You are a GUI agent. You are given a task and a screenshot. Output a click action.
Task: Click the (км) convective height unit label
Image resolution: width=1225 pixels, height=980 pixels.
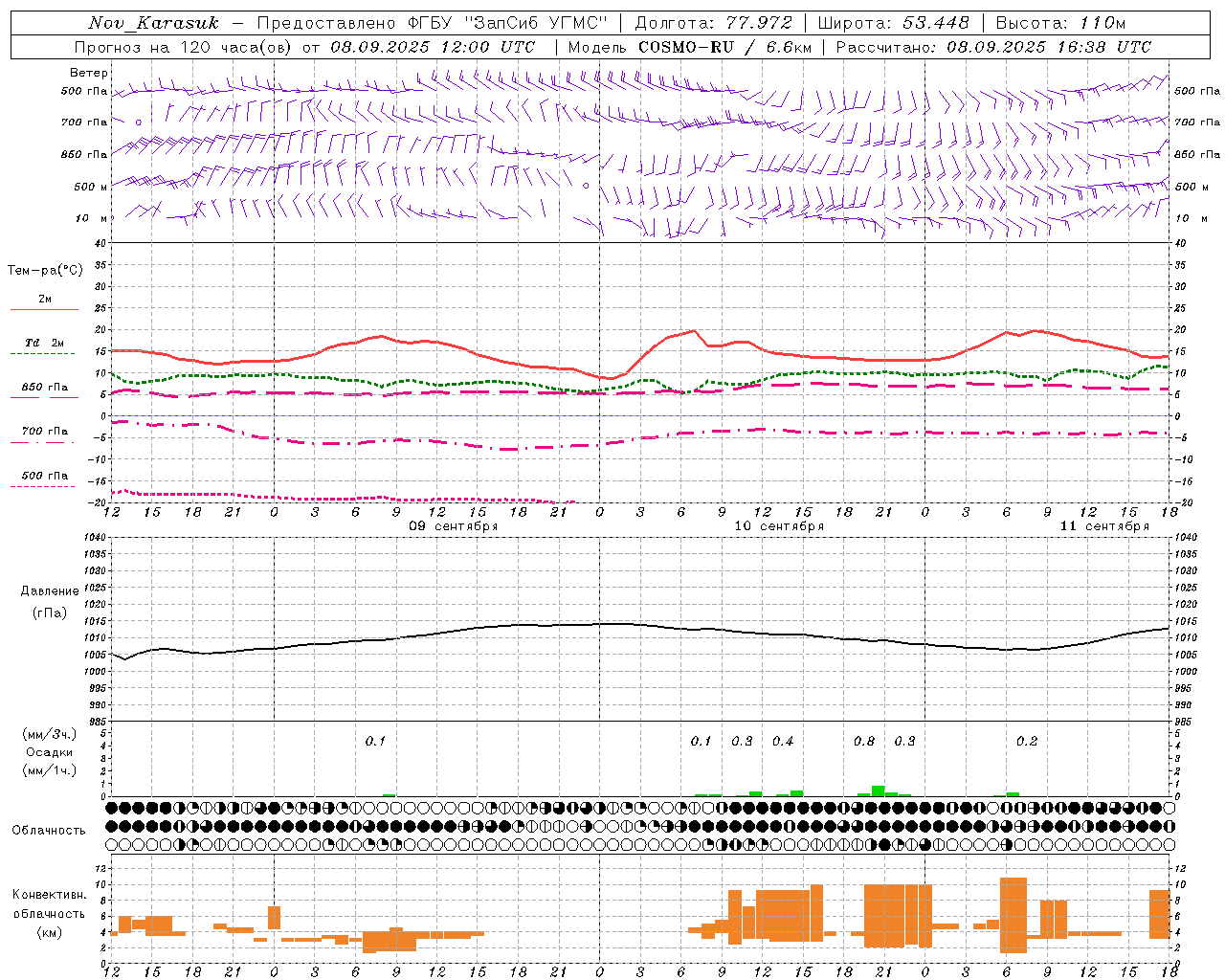pyautogui.click(x=50, y=932)
